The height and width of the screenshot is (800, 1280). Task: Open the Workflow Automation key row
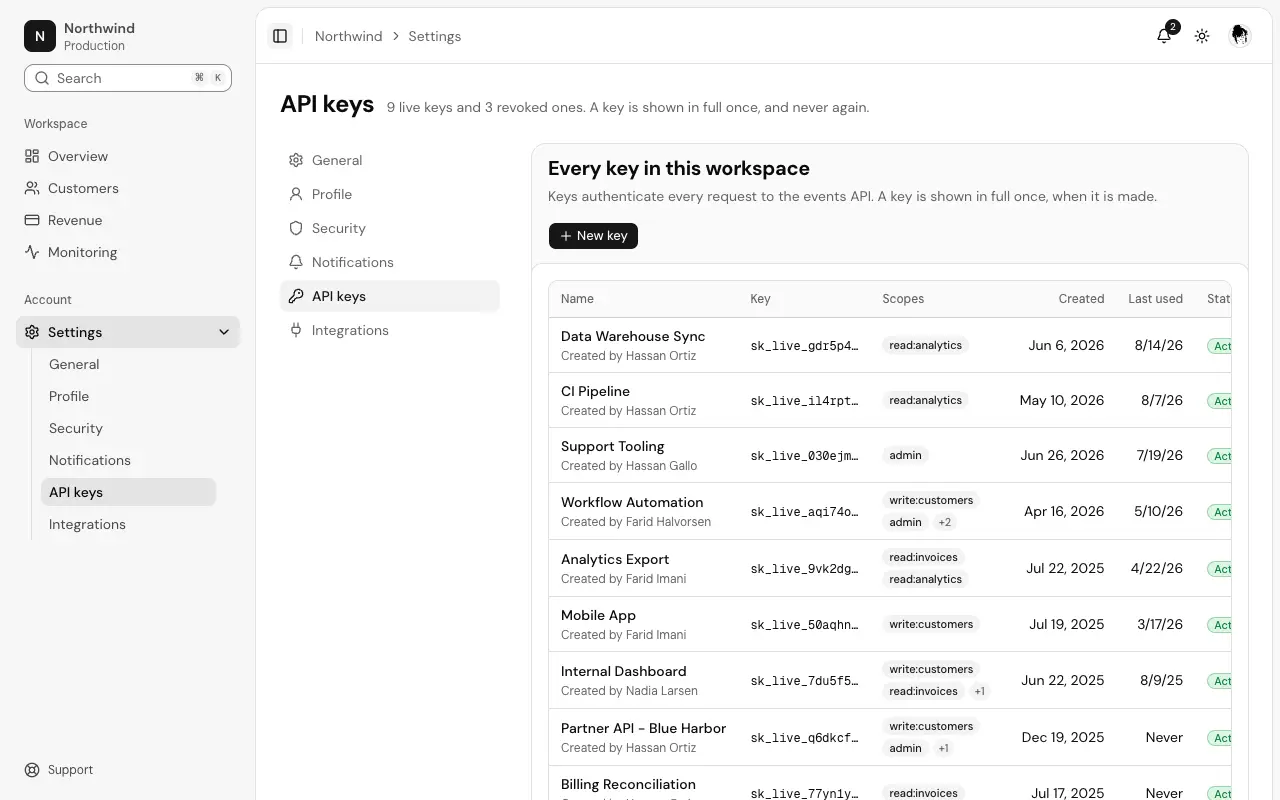tap(890, 511)
